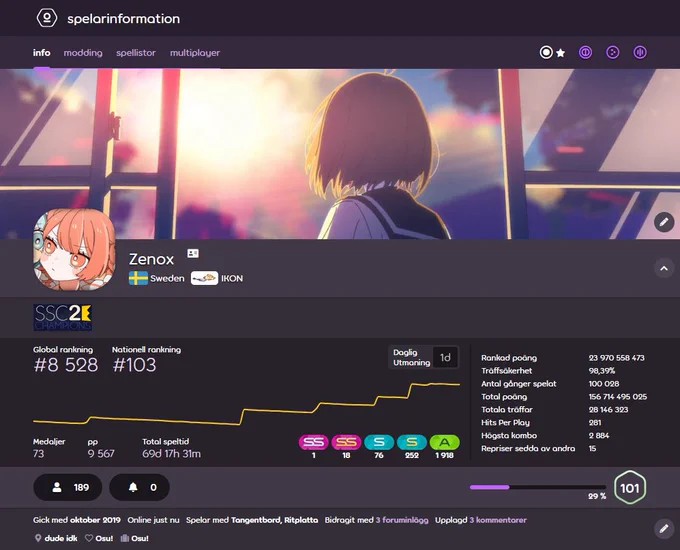This screenshot has width=680, height=550.
Task: Click the national ranking #103
Action: click(x=134, y=365)
